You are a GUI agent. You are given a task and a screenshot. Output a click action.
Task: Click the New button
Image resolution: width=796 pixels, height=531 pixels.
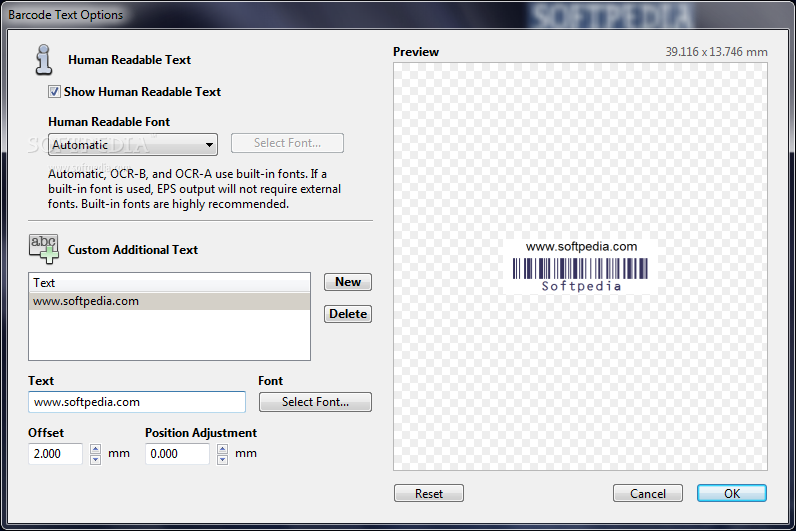click(x=348, y=282)
